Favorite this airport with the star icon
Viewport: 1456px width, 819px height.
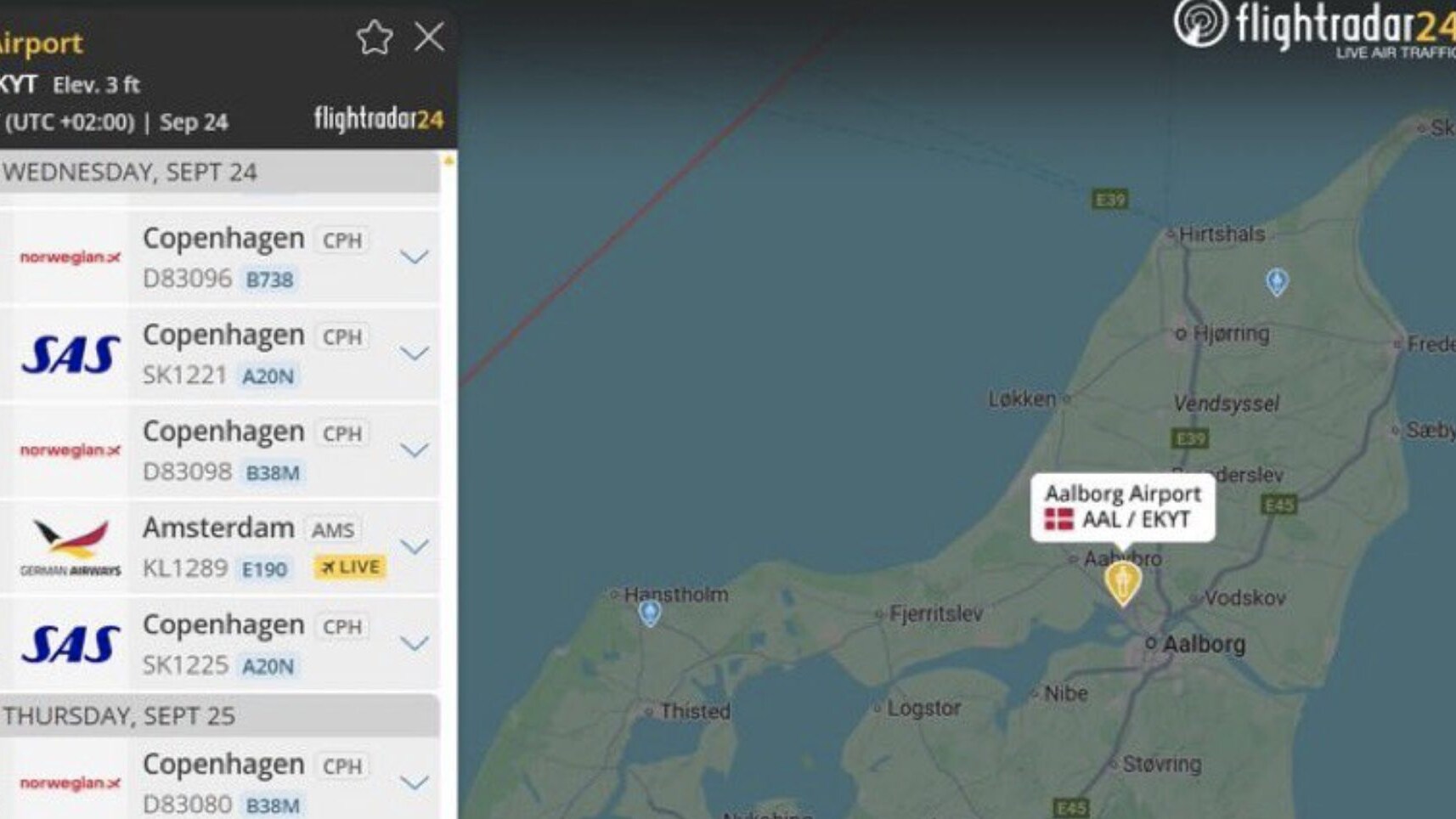pos(374,38)
